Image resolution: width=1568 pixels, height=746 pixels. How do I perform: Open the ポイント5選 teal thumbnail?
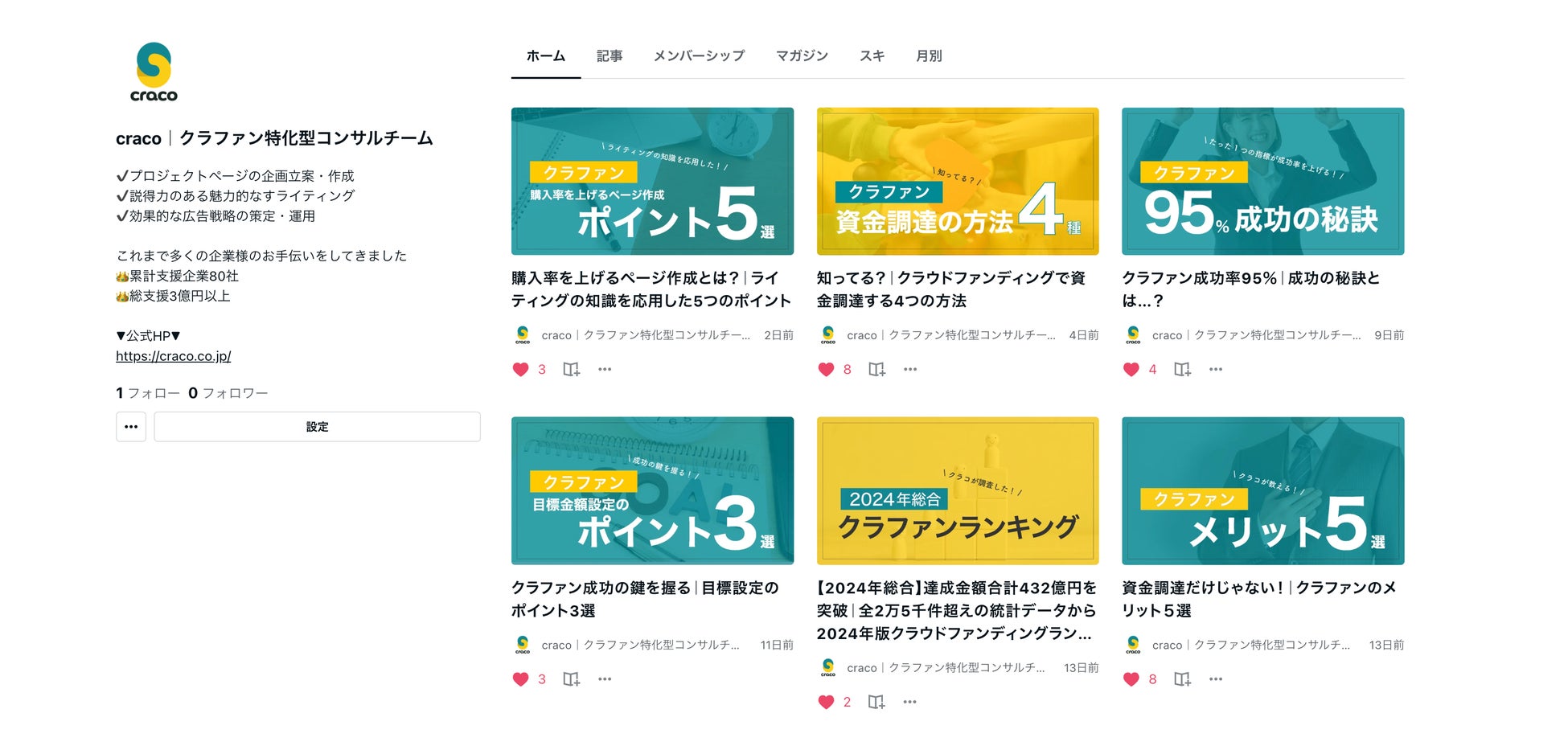[x=652, y=182]
